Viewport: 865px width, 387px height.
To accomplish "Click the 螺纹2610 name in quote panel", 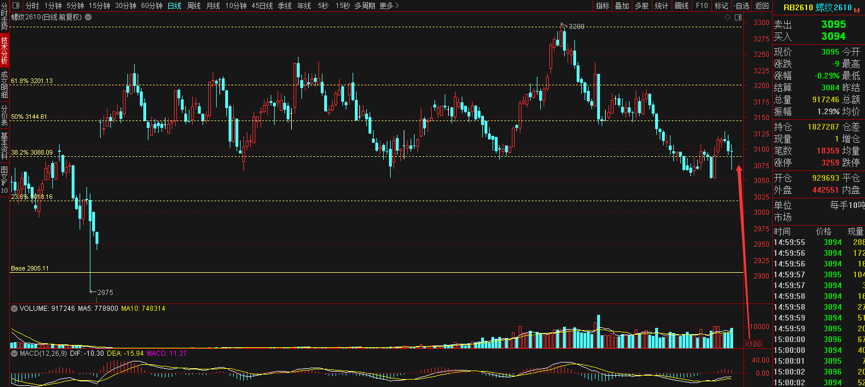I will click(835, 7).
